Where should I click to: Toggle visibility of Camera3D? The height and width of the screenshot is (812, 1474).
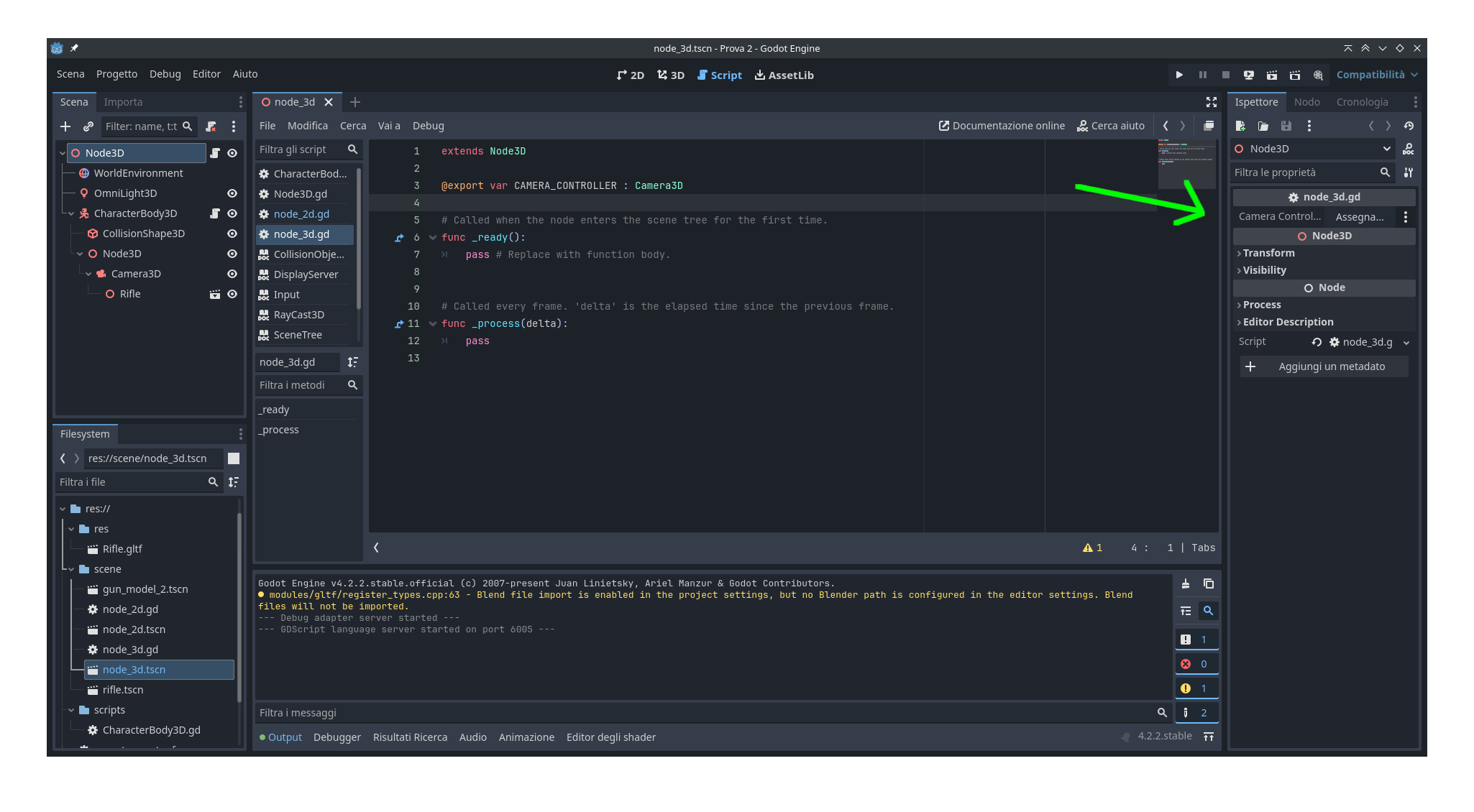(x=232, y=274)
